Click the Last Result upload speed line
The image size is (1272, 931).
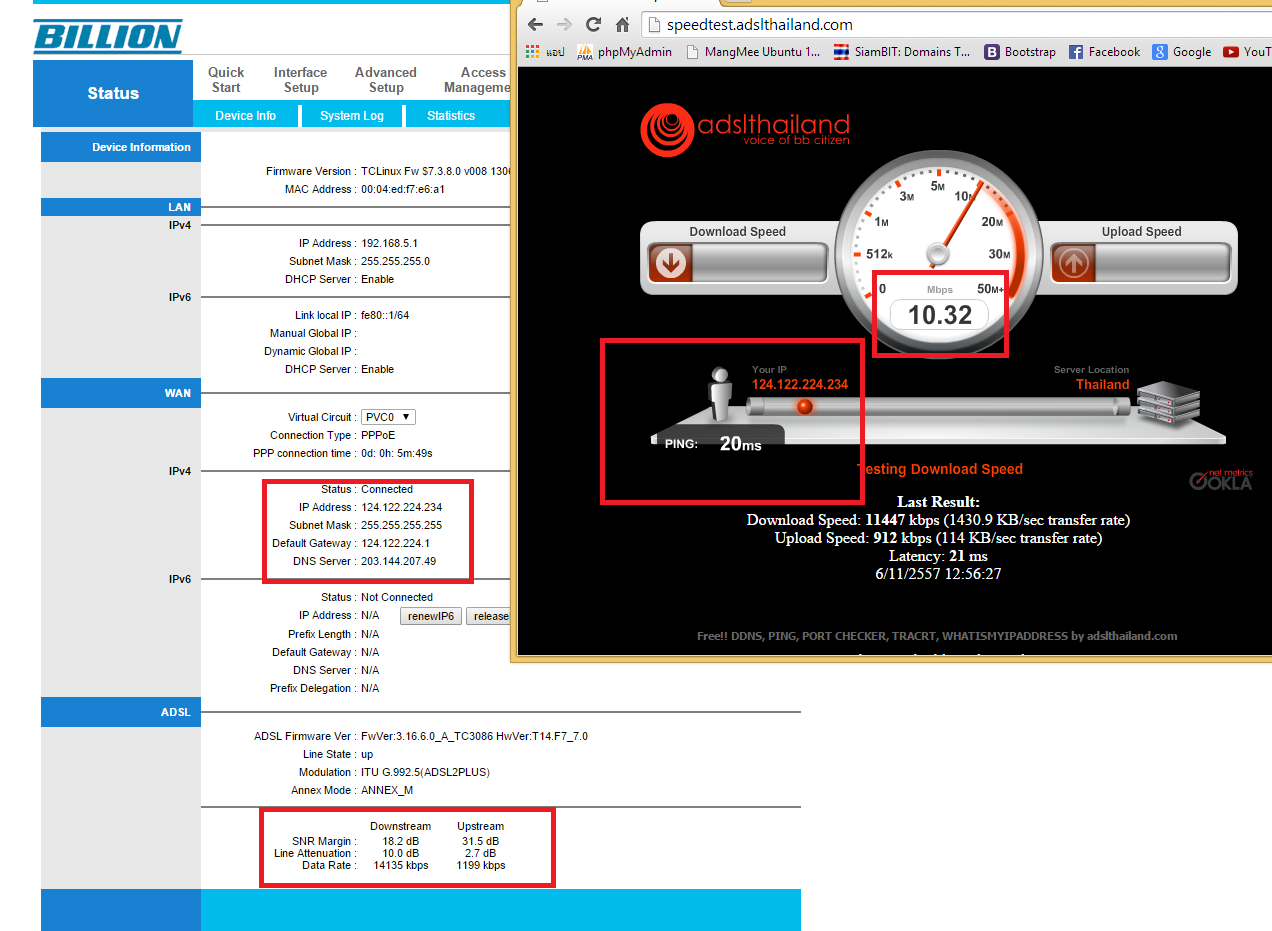coord(938,538)
